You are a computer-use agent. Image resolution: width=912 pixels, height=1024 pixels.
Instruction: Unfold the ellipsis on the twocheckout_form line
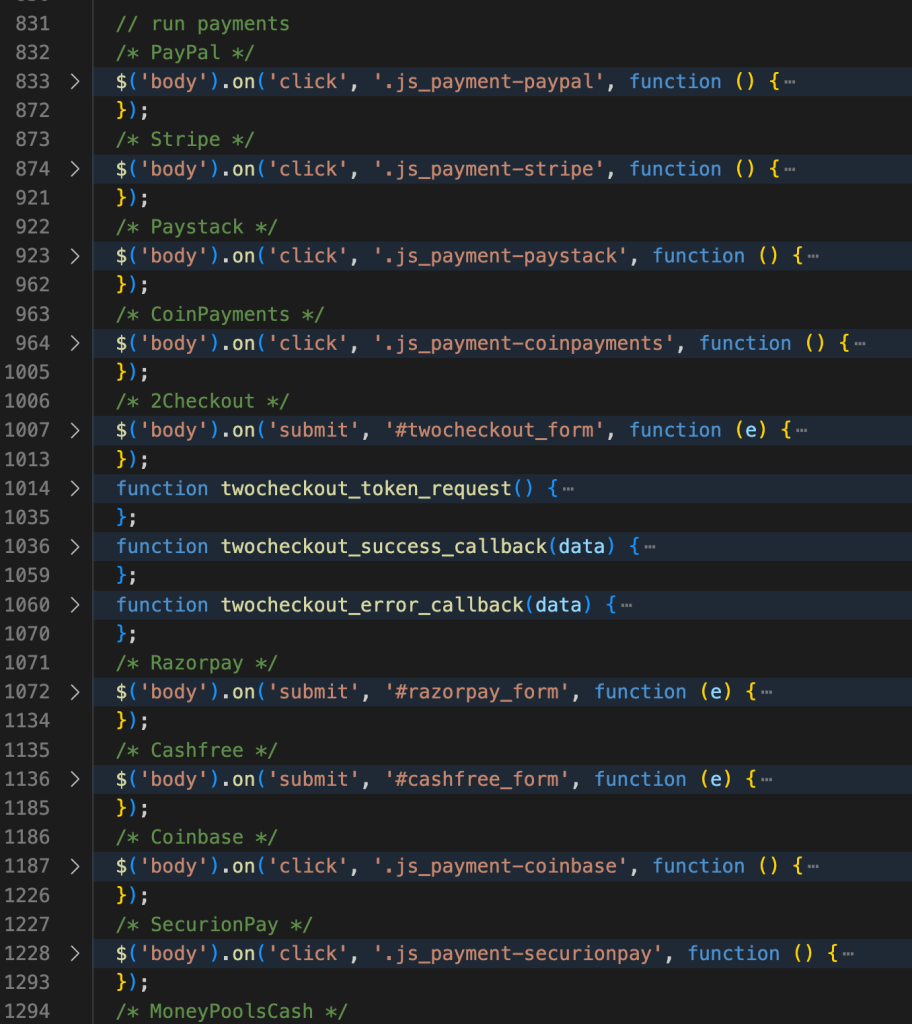coord(802,431)
